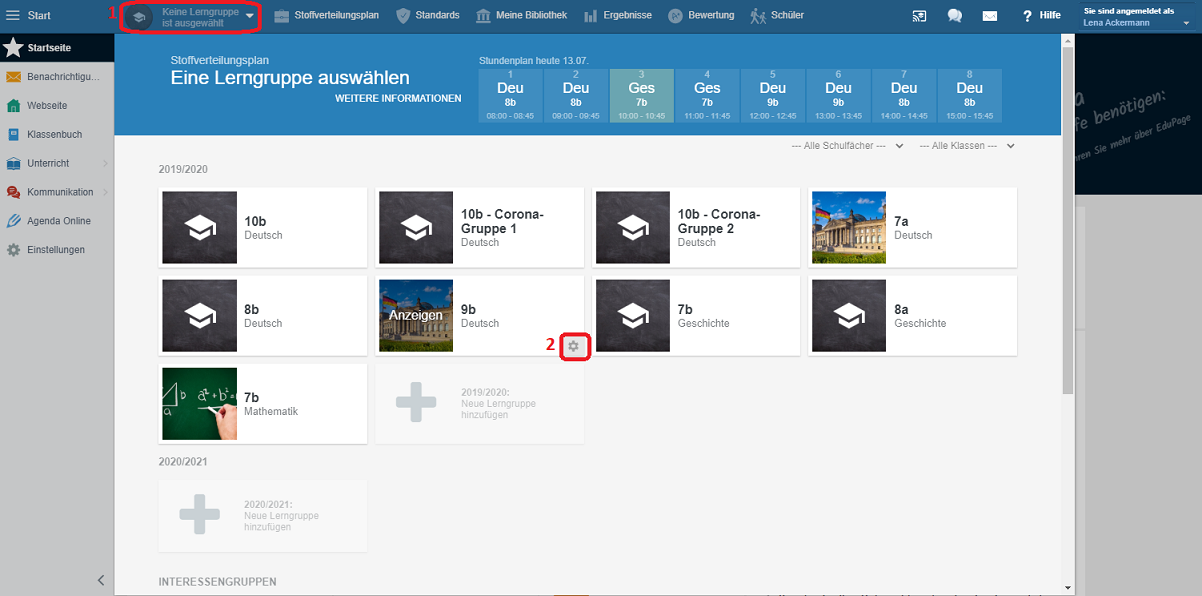Open the chat bubbles icon in header
The width and height of the screenshot is (1202, 596).
(955, 16)
